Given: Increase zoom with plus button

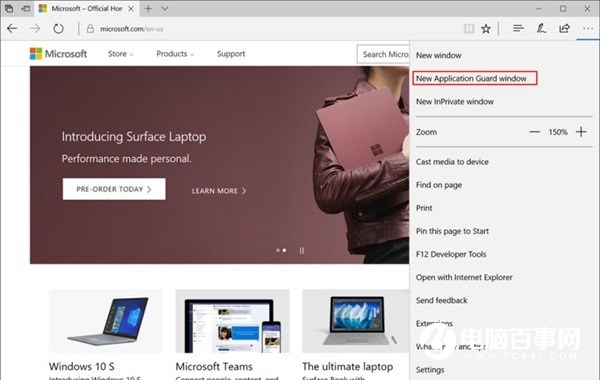Looking at the screenshot, I should pyautogui.click(x=581, y=132).
